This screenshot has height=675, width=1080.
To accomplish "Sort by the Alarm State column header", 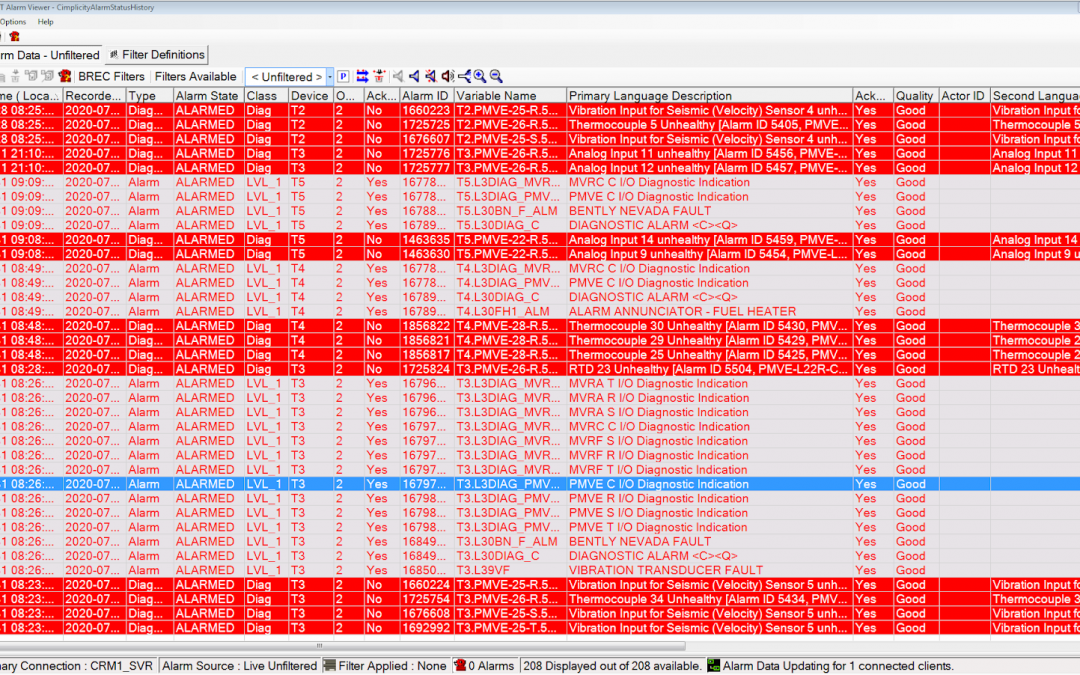I will coord(207,96).
